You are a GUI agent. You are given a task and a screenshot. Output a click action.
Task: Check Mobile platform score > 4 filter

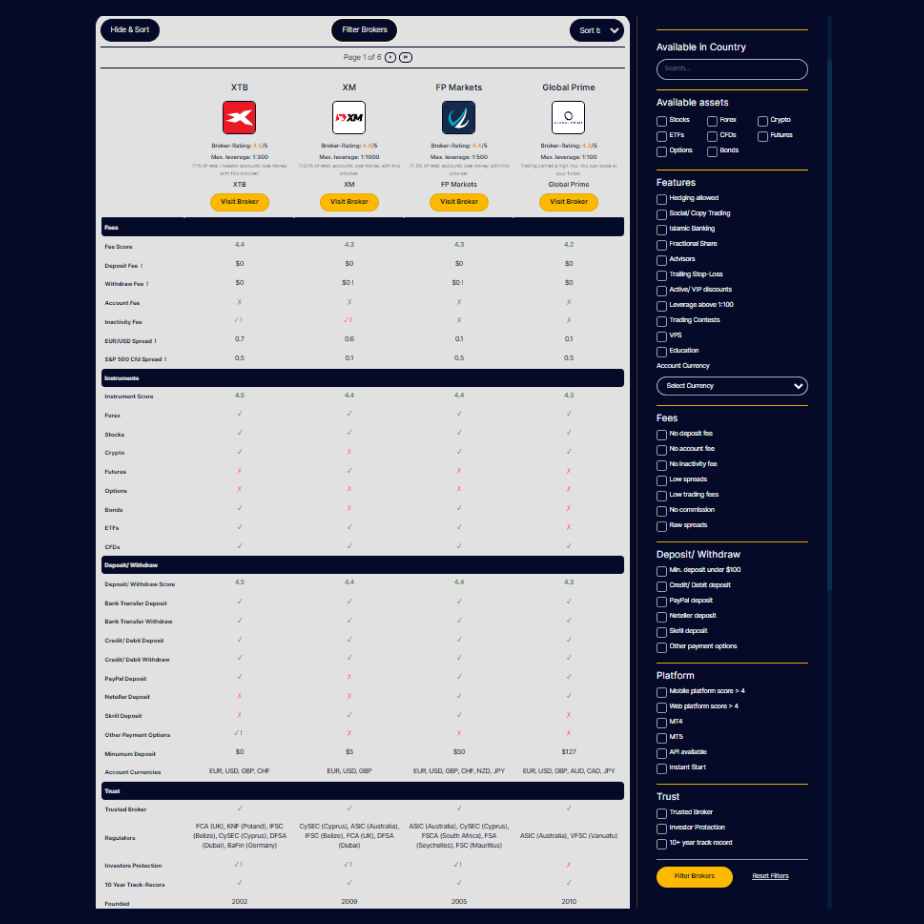(662, 692)
